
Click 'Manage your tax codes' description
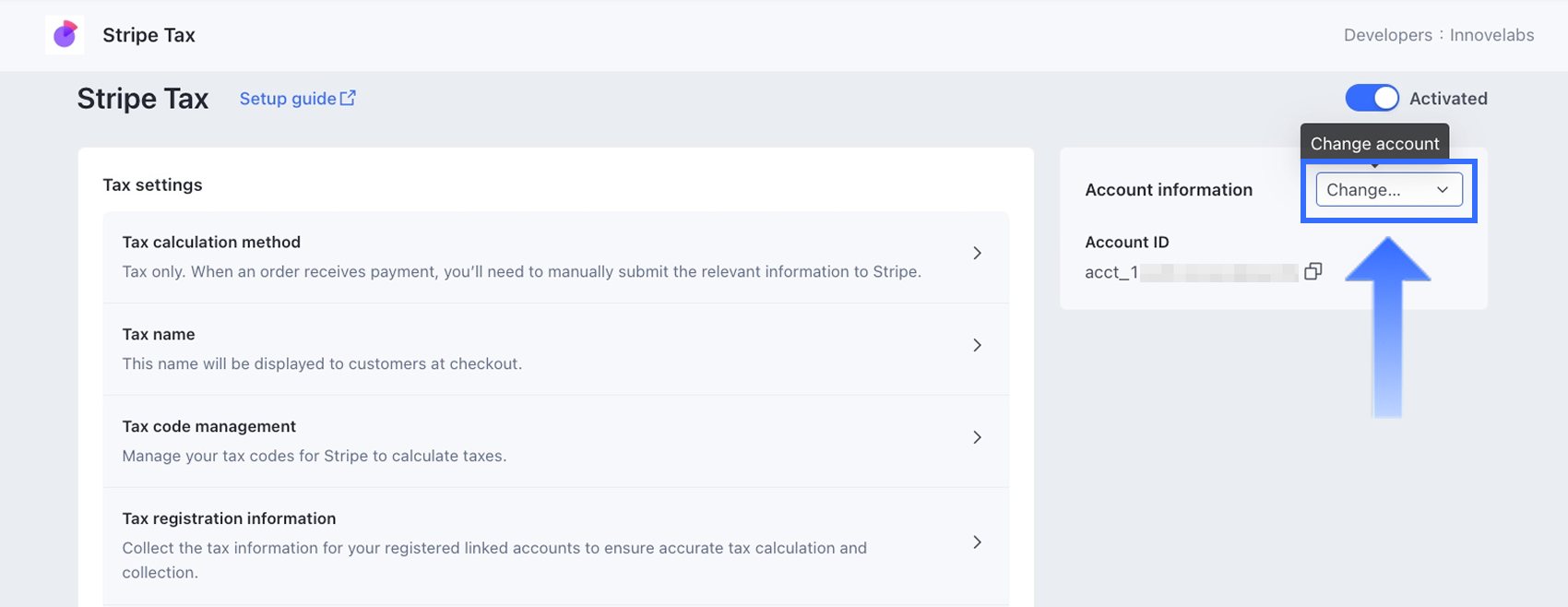[x=315, y=456]
